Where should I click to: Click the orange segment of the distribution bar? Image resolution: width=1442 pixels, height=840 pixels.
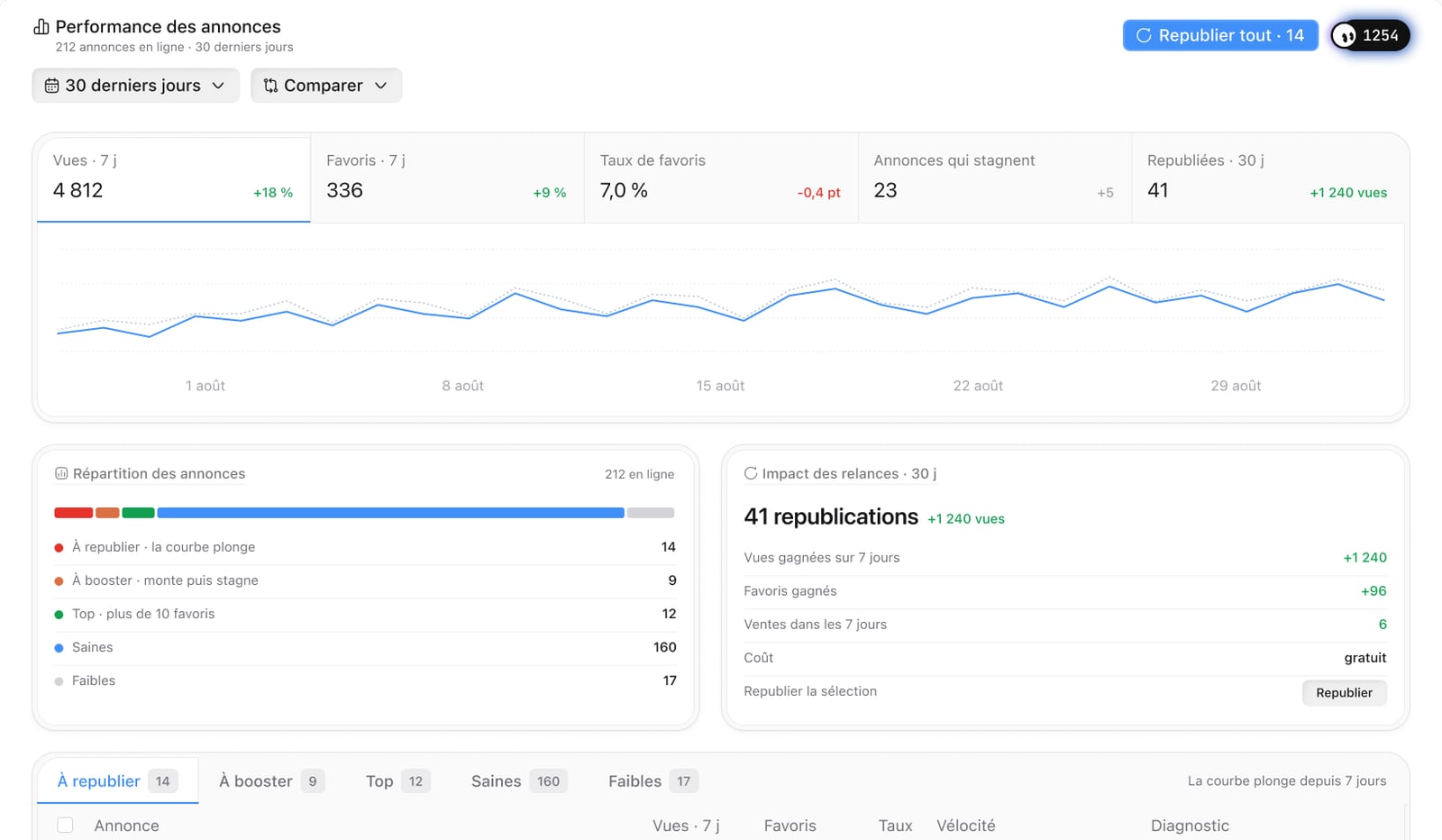click(107, 513)
